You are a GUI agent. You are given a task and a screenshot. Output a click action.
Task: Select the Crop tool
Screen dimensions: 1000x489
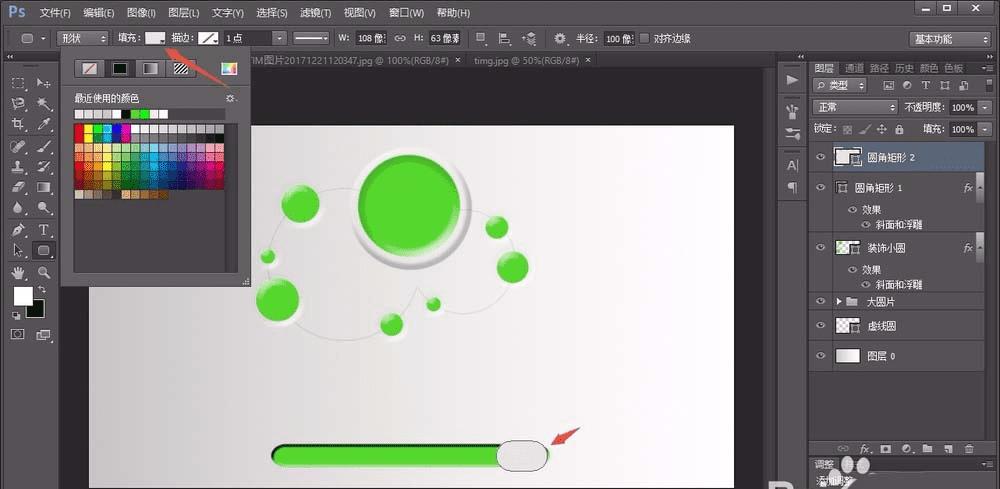pos(18,124)
